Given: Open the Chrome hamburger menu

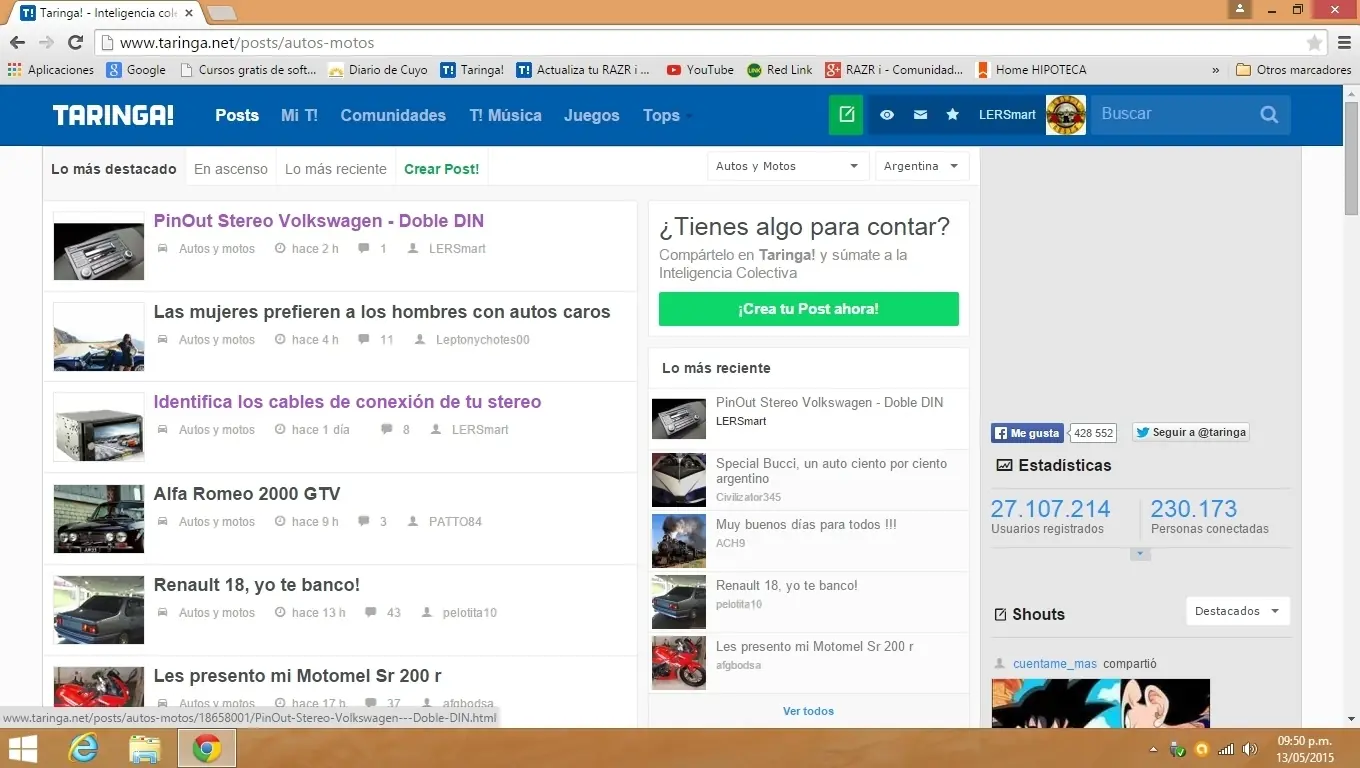Looking at the screenshot, I should point(1344,43).
